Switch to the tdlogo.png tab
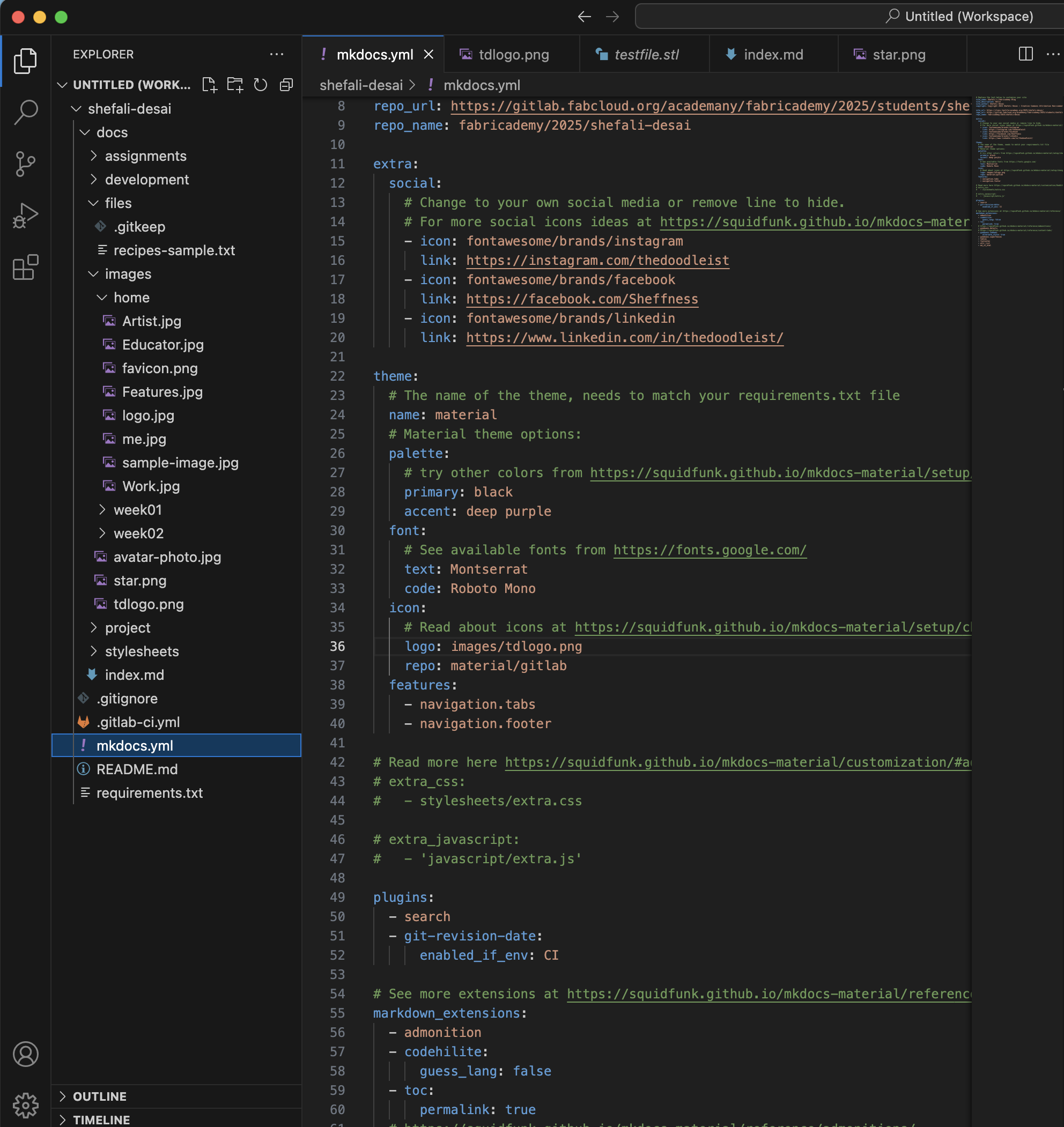The height and width of the screenshot is (1127, 1064). [512, 55]
